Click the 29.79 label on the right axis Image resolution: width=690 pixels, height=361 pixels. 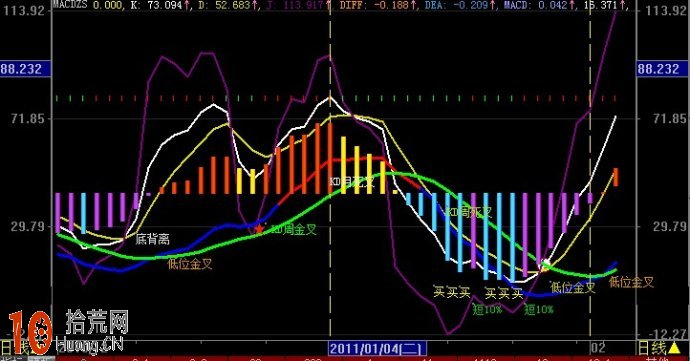669,227
